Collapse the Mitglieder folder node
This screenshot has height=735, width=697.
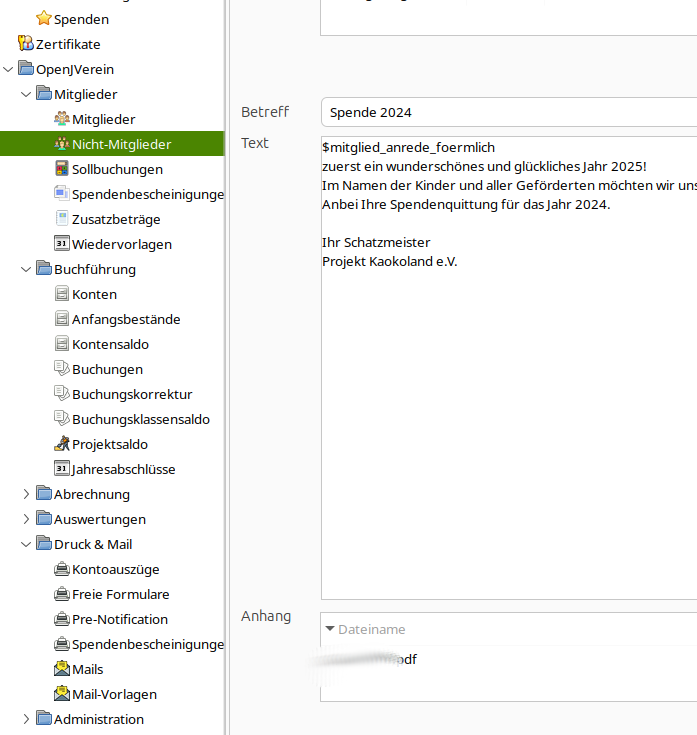point(26,94)
